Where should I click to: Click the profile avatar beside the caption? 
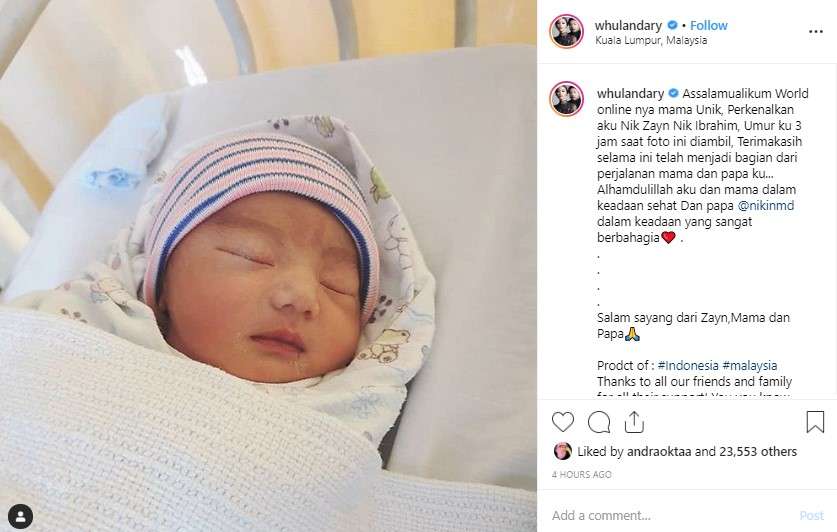pos(566,99)
